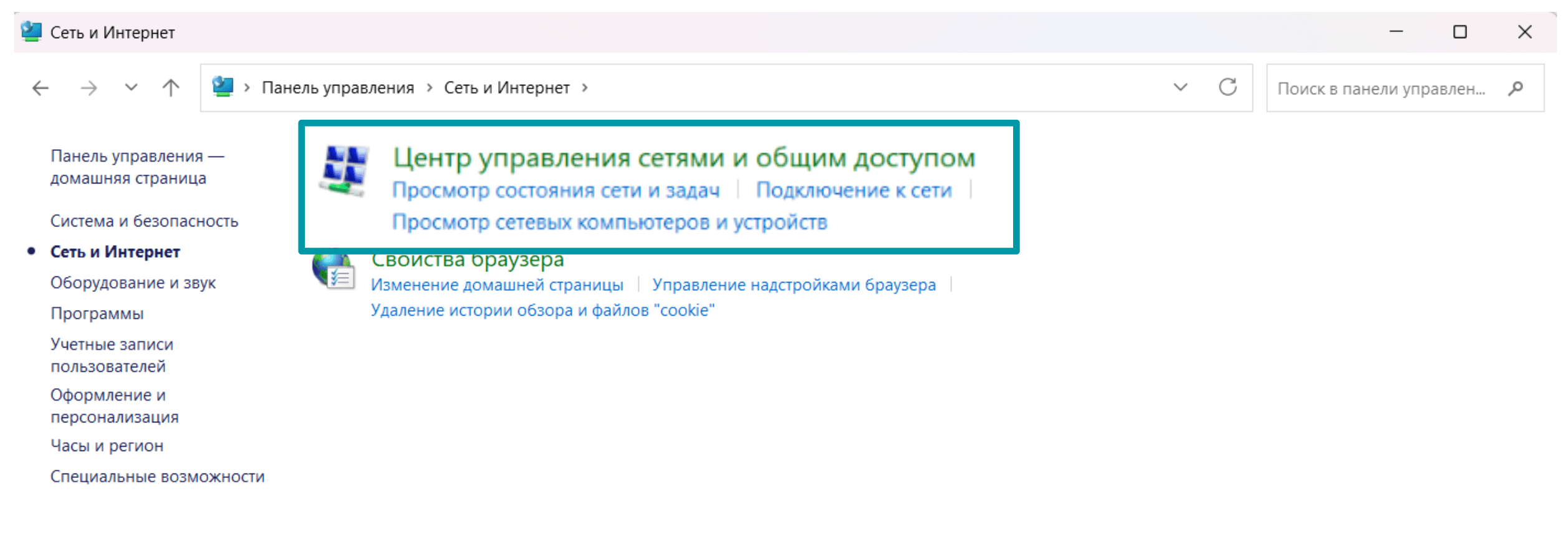Go back with the left arrow
The image size is (1568, 554).
(41, 88)
